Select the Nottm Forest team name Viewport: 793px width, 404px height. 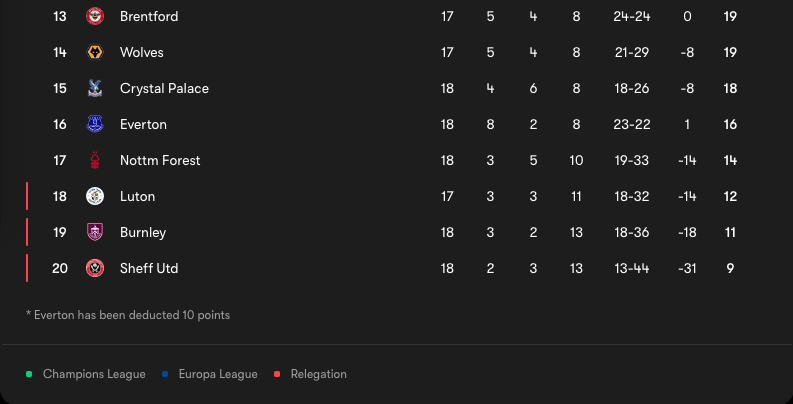(160, 160)
